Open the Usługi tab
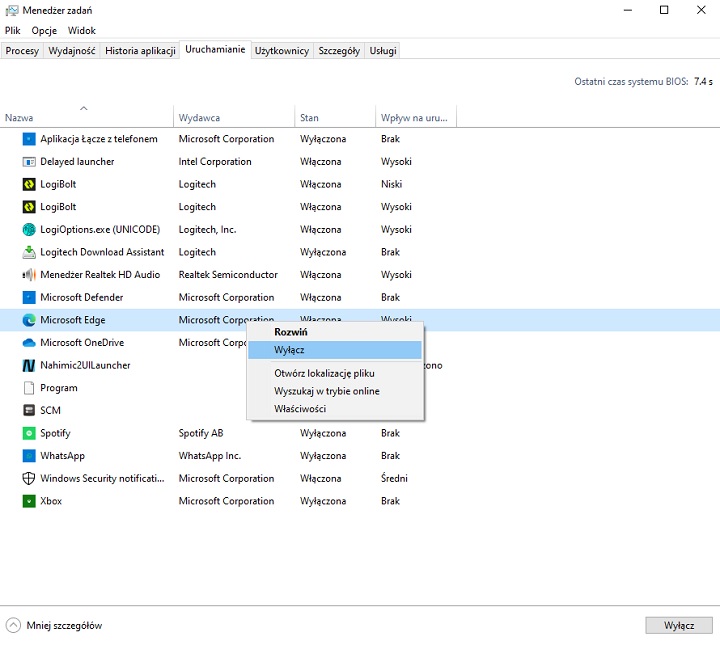This screenshot has height=645, width=720. [x=382, y=51]
